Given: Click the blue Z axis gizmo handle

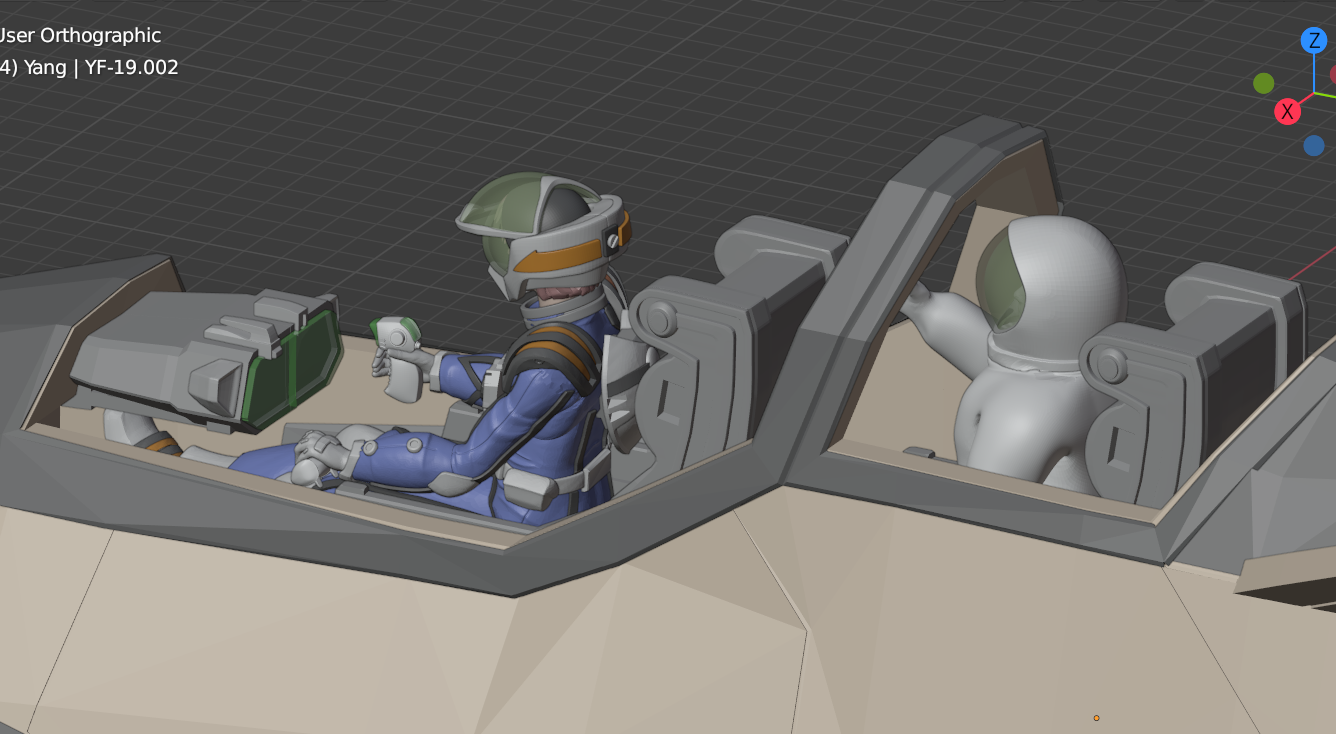Looking at the screenshot, I should tap(1313, 41).
